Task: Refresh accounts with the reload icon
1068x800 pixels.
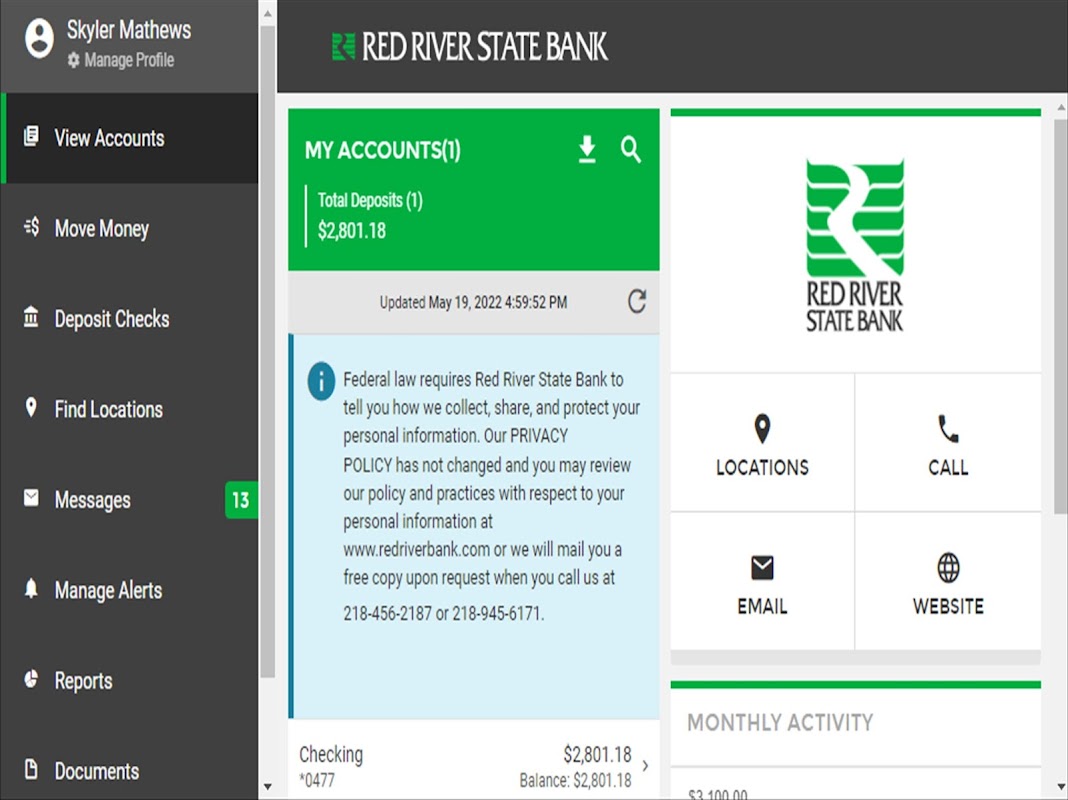Action: [637, 302]
